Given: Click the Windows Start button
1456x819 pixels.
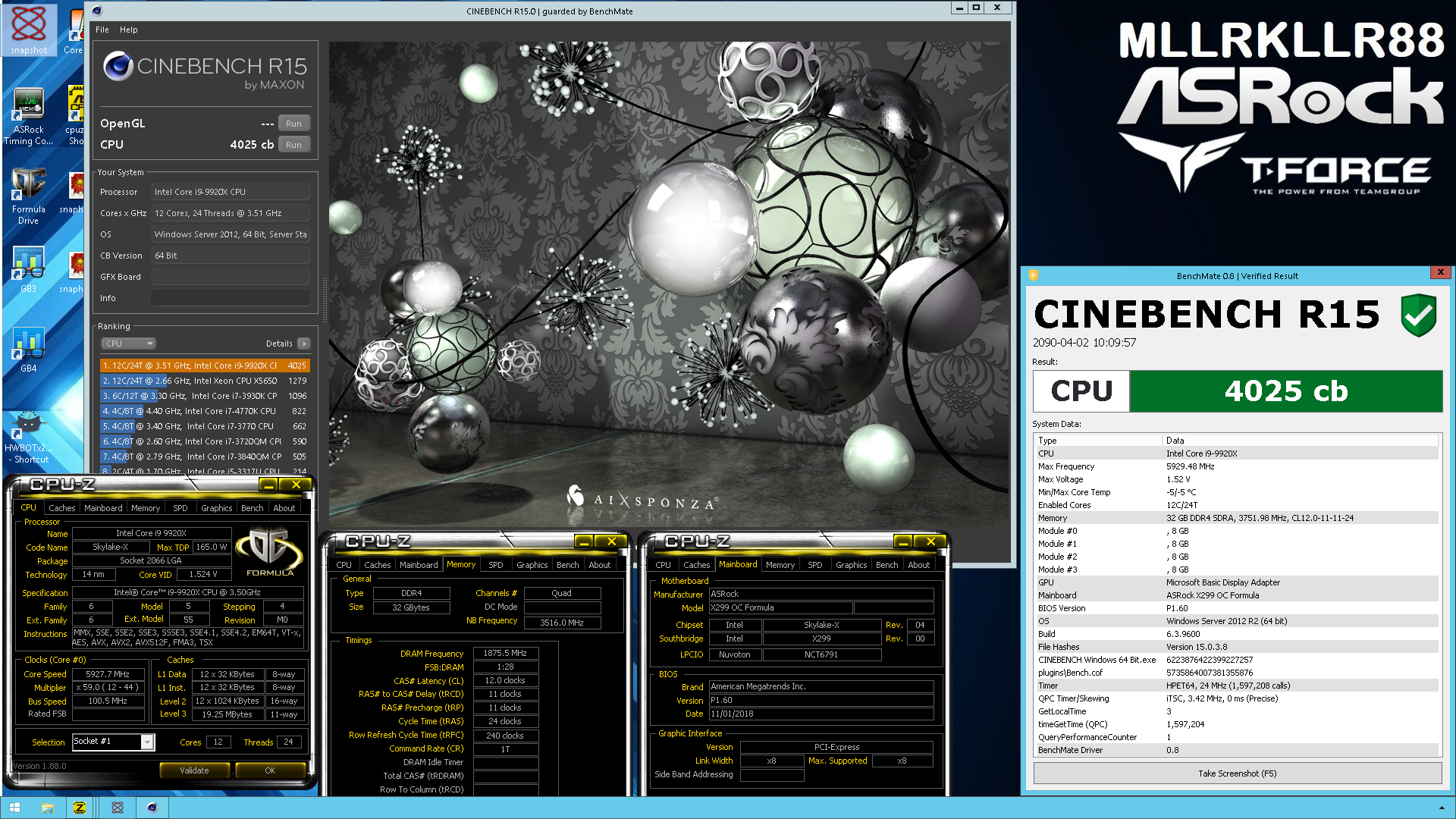Looking at the screenshot, I should [14, 808].
